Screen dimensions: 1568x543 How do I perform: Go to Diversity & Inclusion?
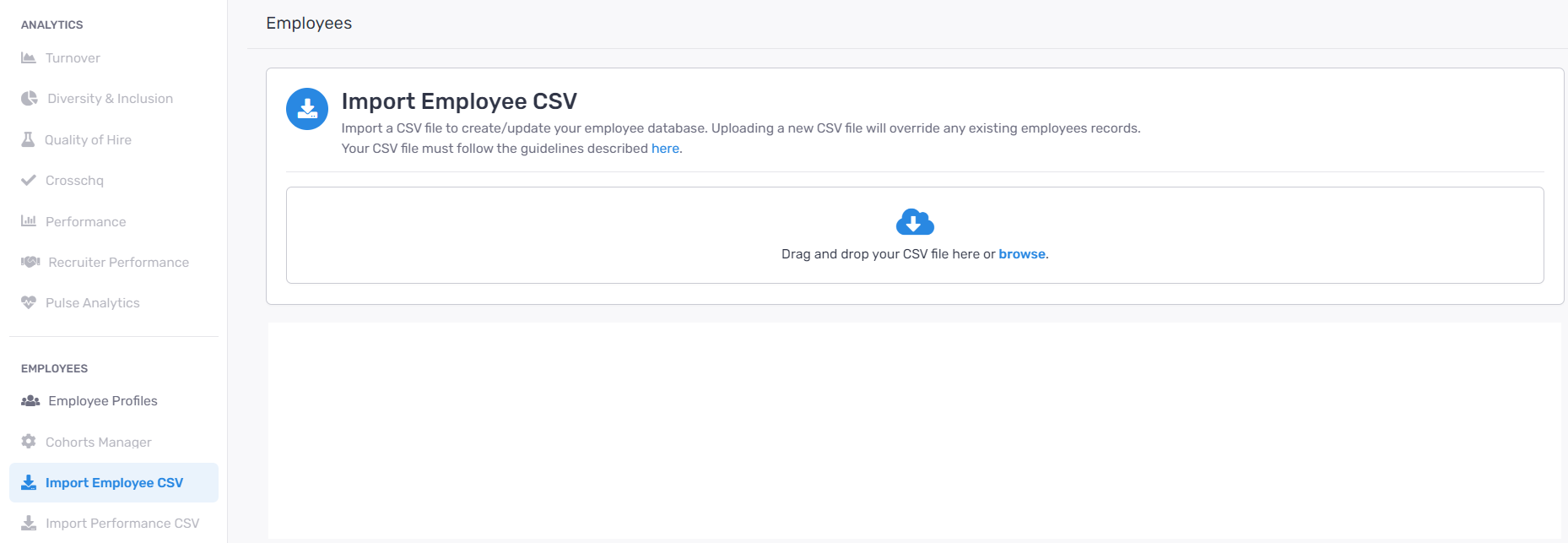pos(110,99)
